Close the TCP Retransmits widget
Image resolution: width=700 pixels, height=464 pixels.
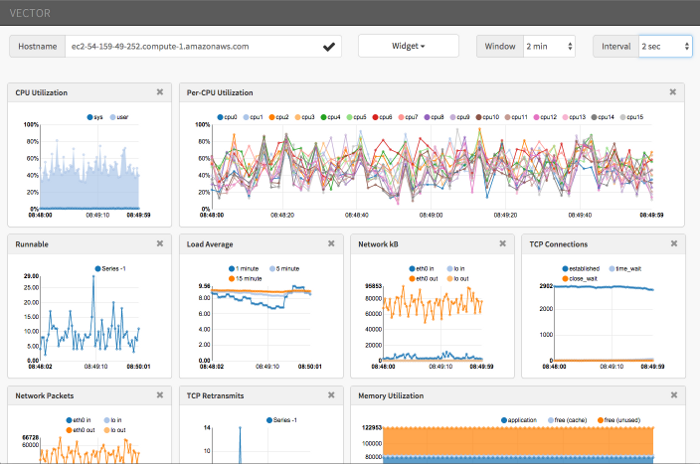click(332, 395)
